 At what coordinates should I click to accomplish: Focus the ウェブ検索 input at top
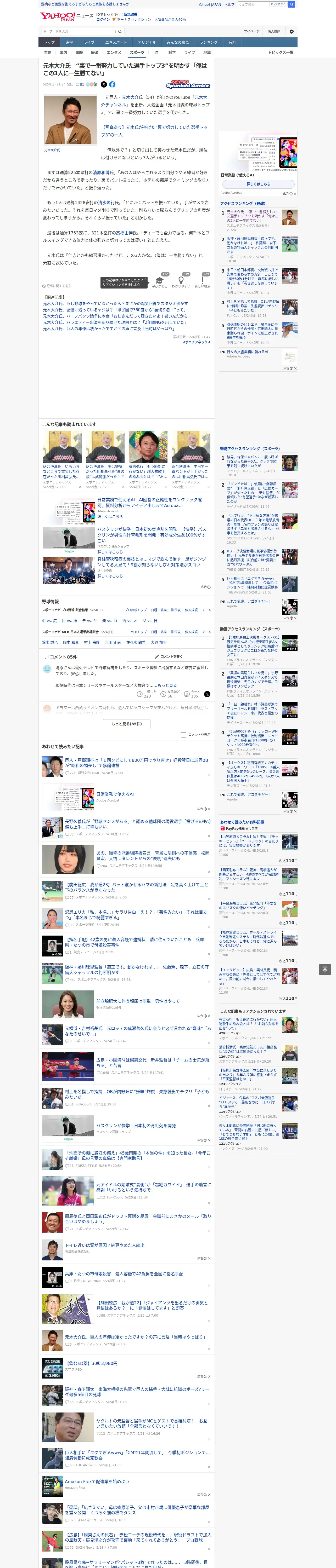[254, 4]
